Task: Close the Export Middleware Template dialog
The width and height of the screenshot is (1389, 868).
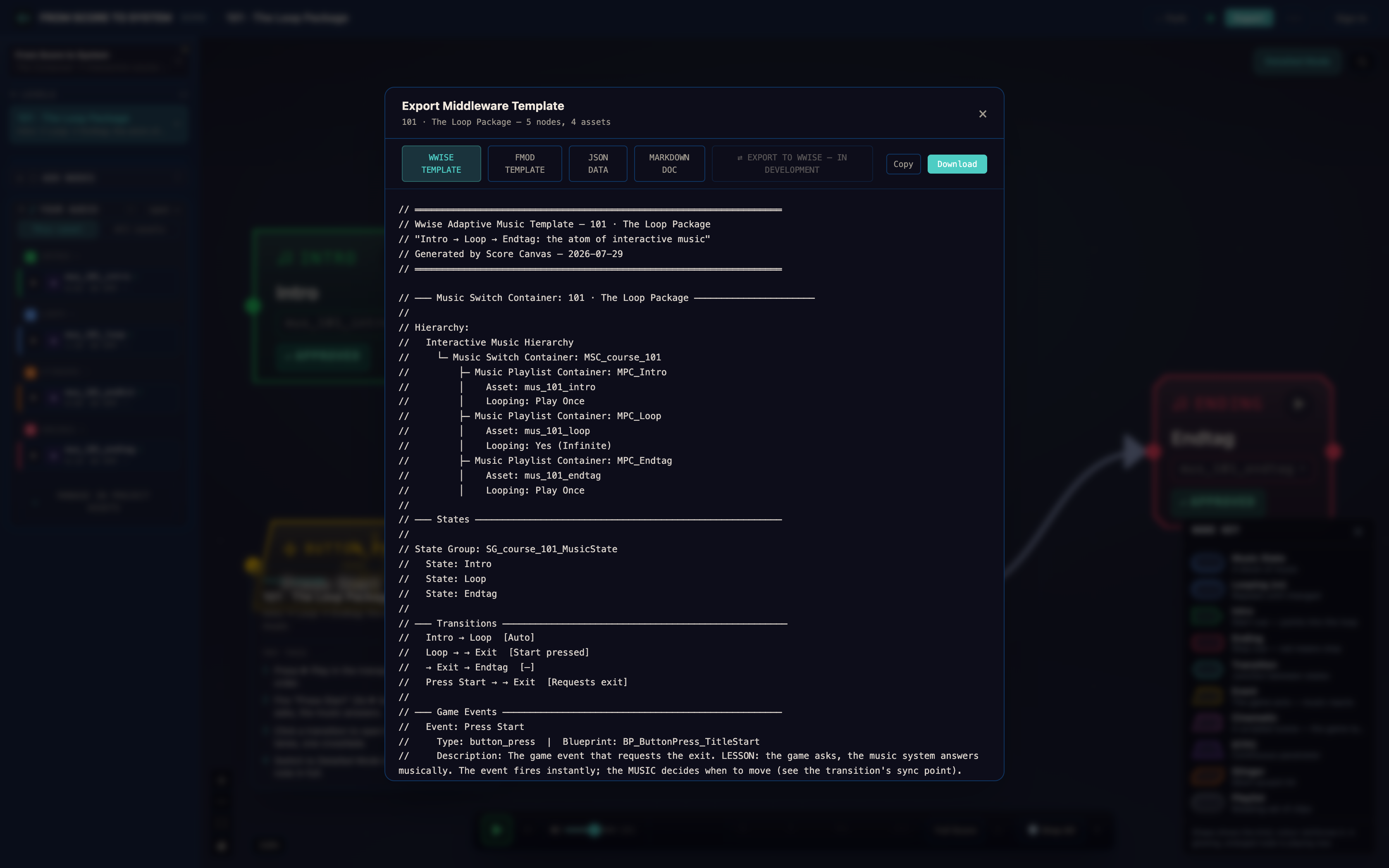Action: [x=983, y=114]
